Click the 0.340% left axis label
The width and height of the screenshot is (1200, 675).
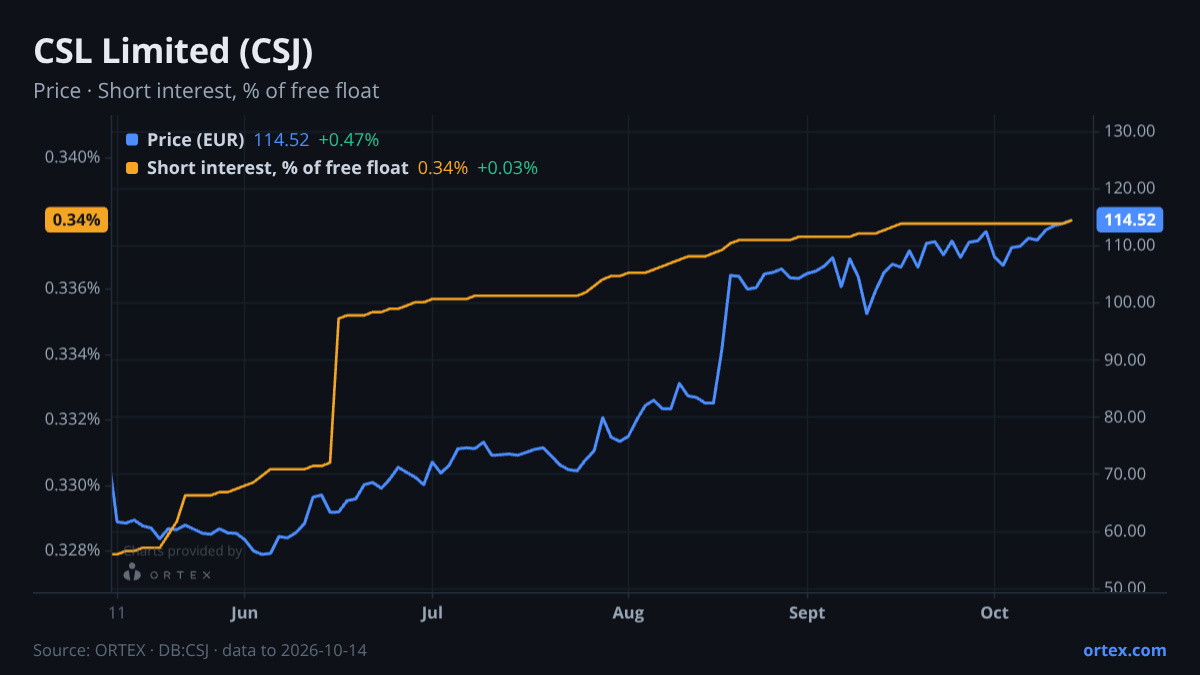point(73,157)
